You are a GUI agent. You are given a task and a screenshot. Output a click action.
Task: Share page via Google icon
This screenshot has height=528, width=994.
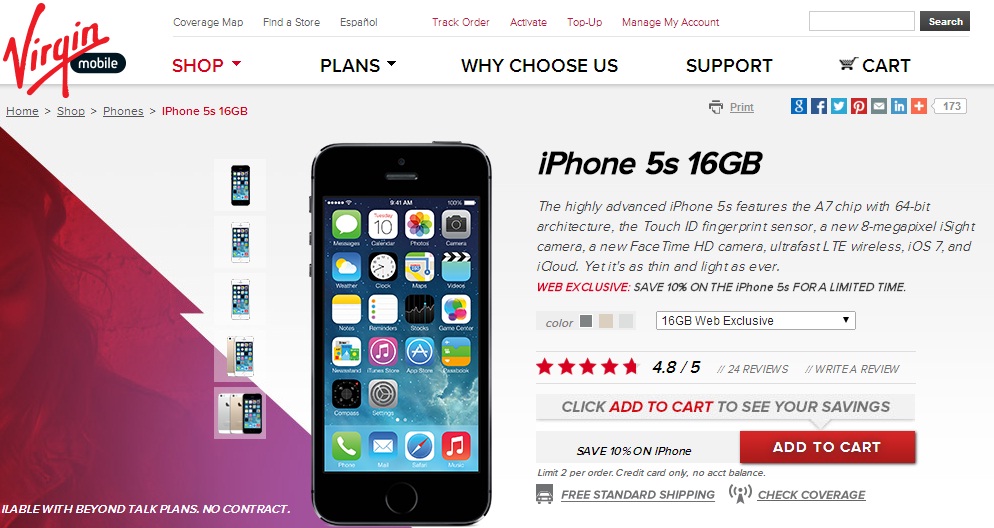[799, 106]
